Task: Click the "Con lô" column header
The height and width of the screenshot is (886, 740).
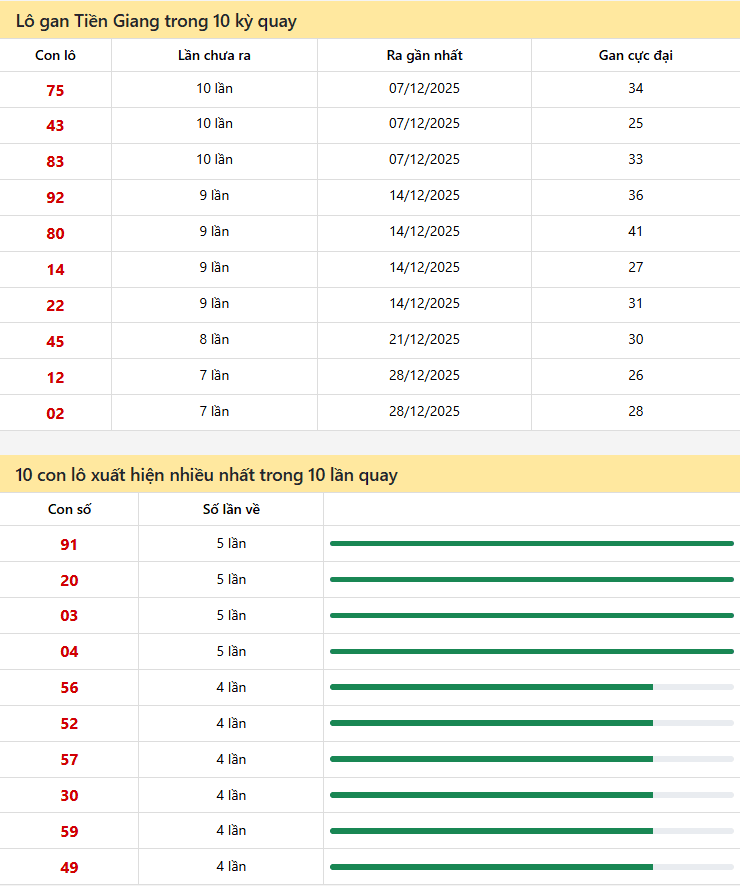Action: [x=55, y=56]
